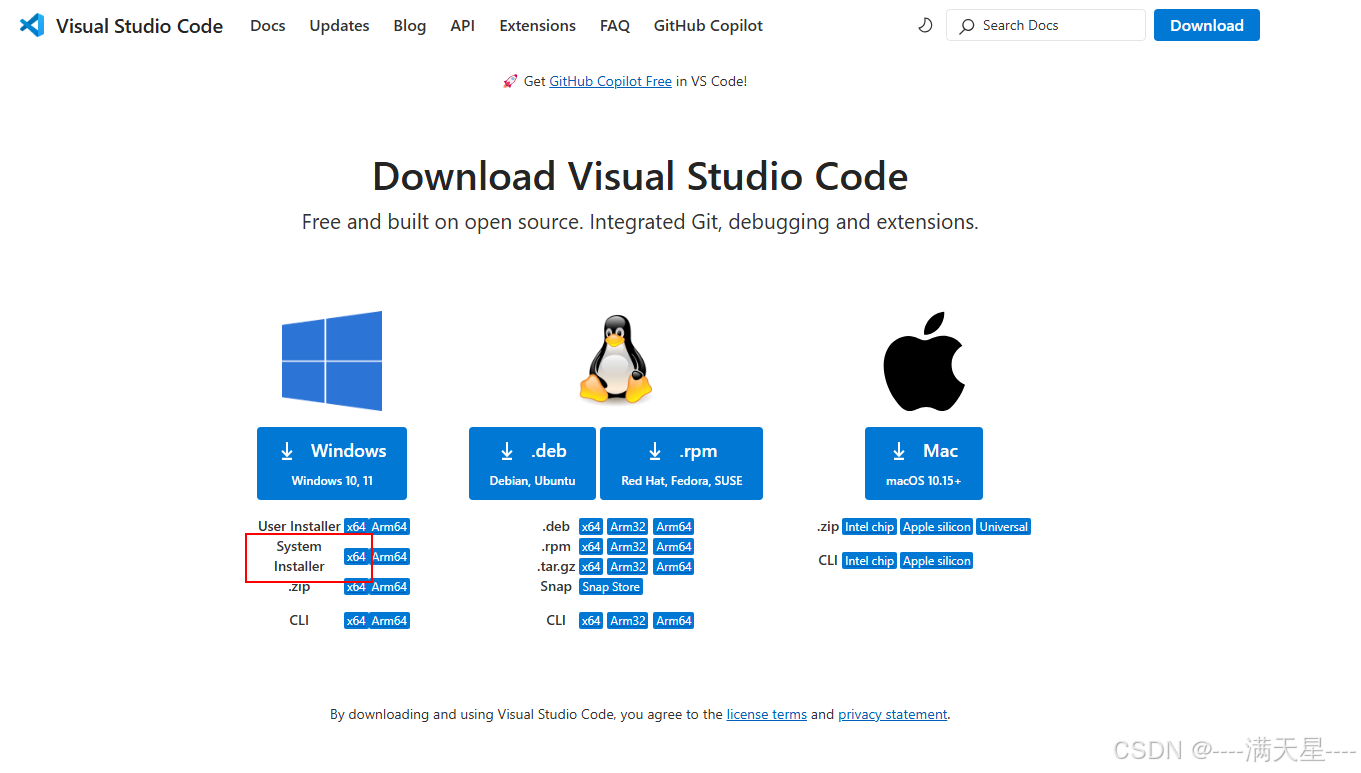Select Linux .deb Arm32 download

(x=628, y=527)
